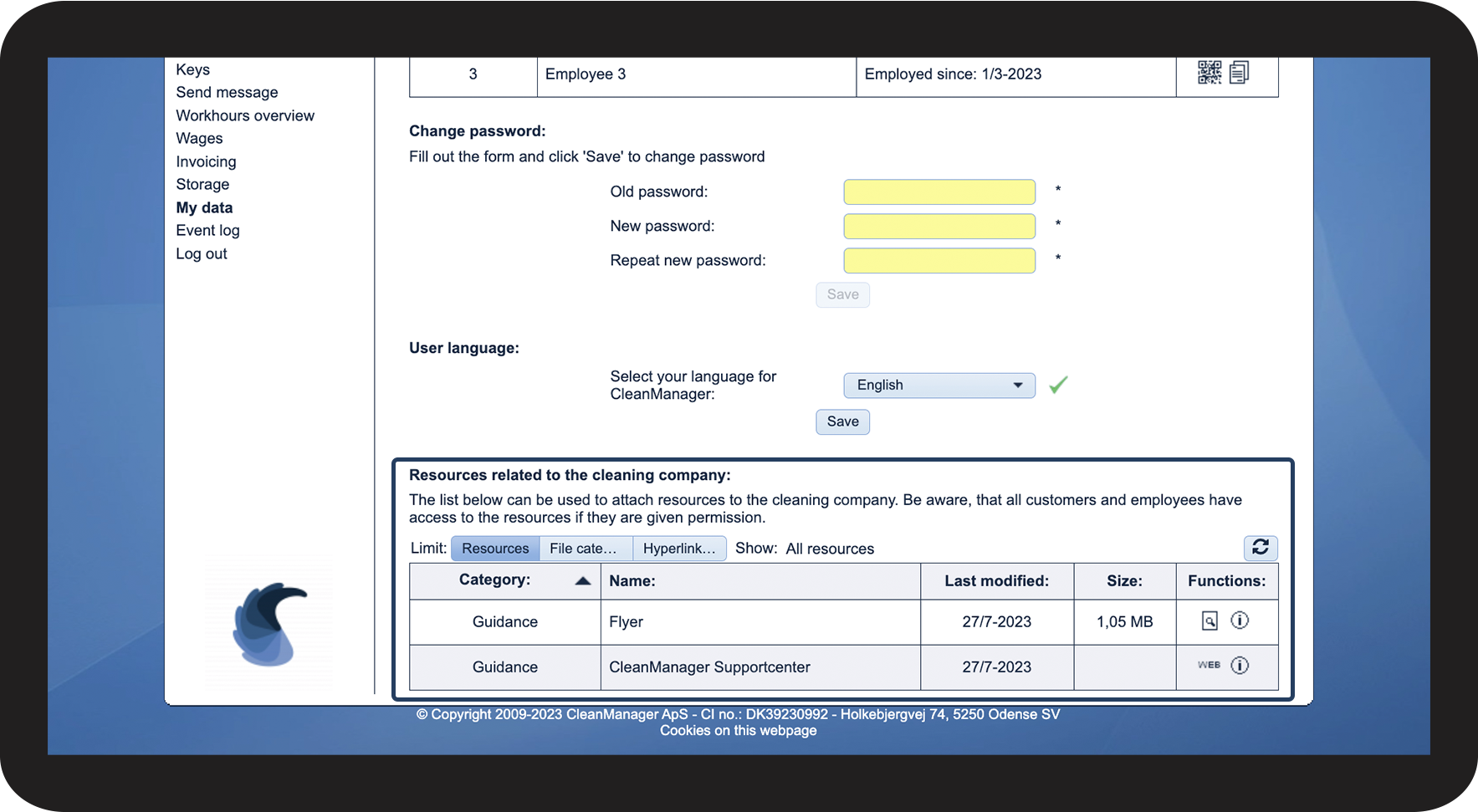Click the WEB icon for CleanManager Supportcenter

point(1209,666)
